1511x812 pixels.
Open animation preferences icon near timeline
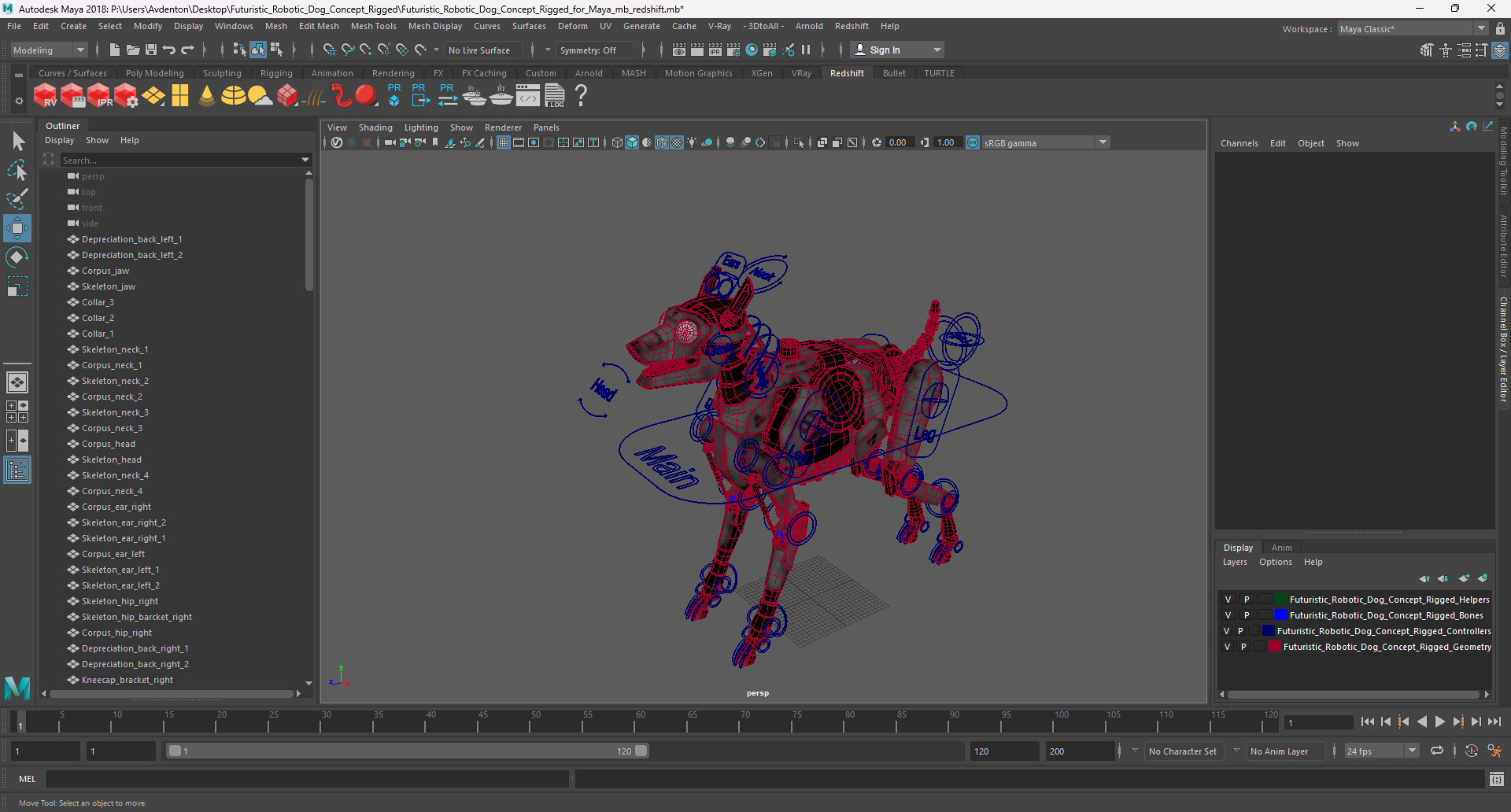(1494, 751)
